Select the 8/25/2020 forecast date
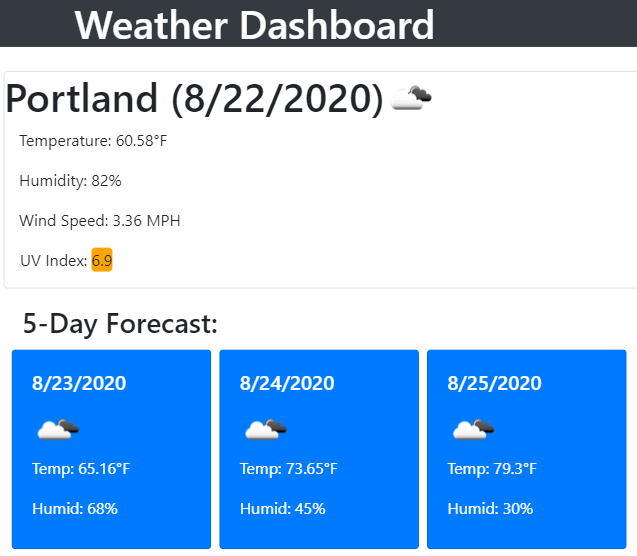 (x=494, y=383)
